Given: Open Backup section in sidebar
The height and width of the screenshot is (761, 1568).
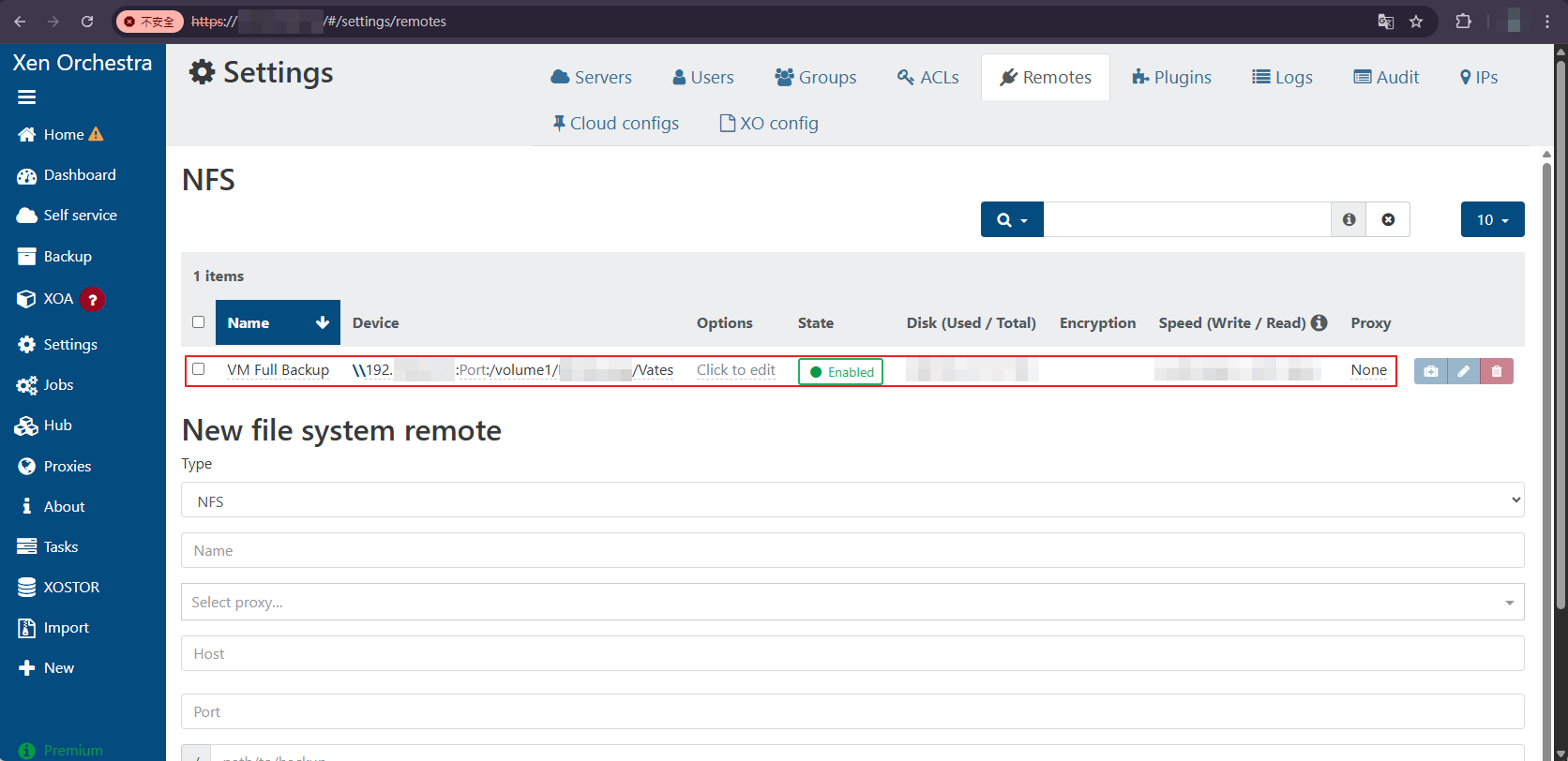Looking at the screenshot, I should [54, 257].
